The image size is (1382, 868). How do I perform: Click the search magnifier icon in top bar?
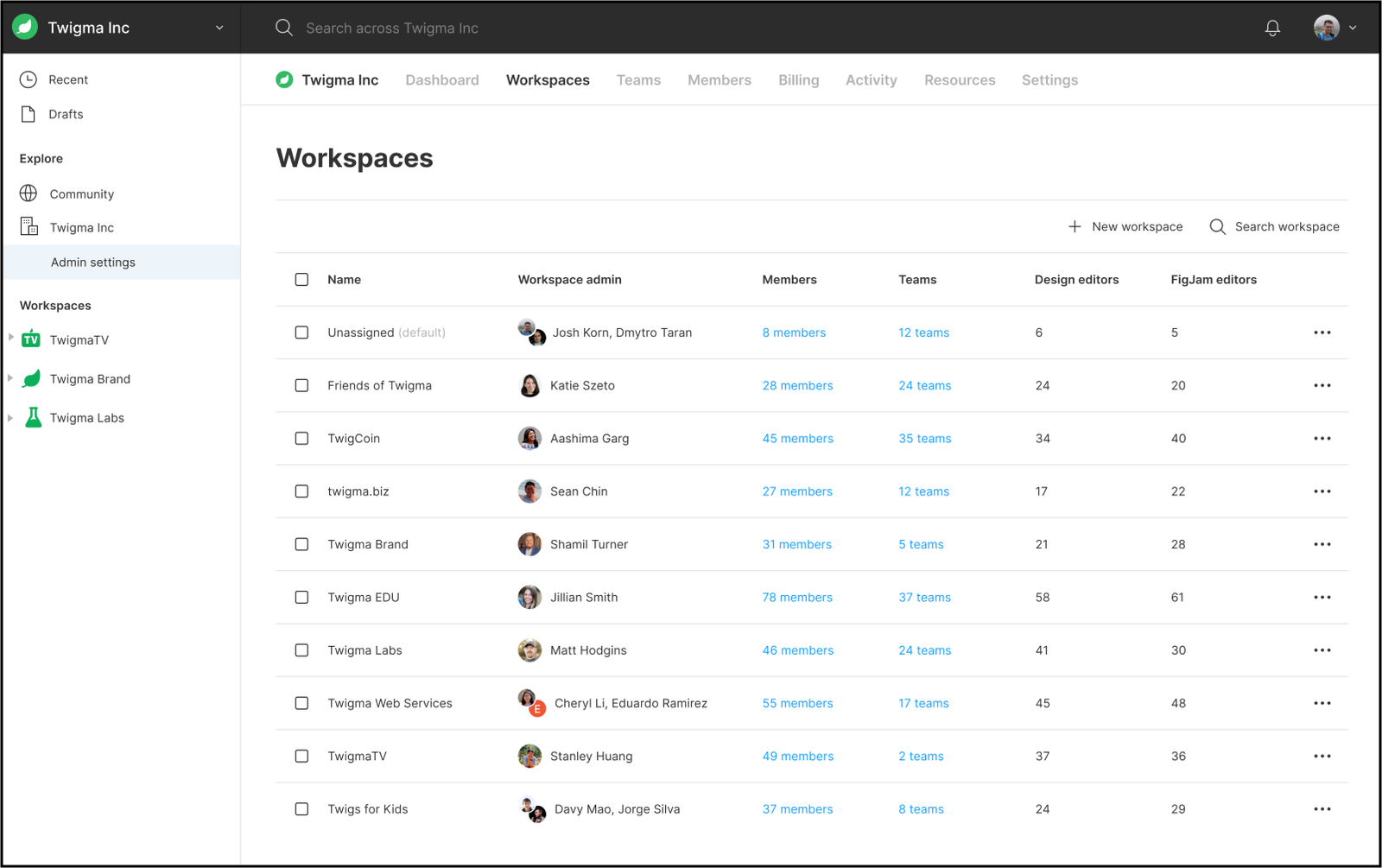pyautogui.click(x=284, y=28)
